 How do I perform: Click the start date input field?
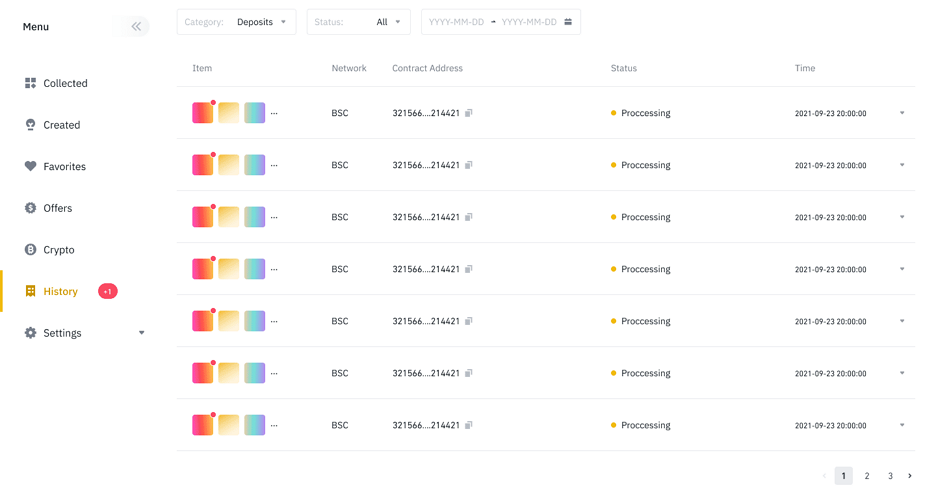coord(457,22)
